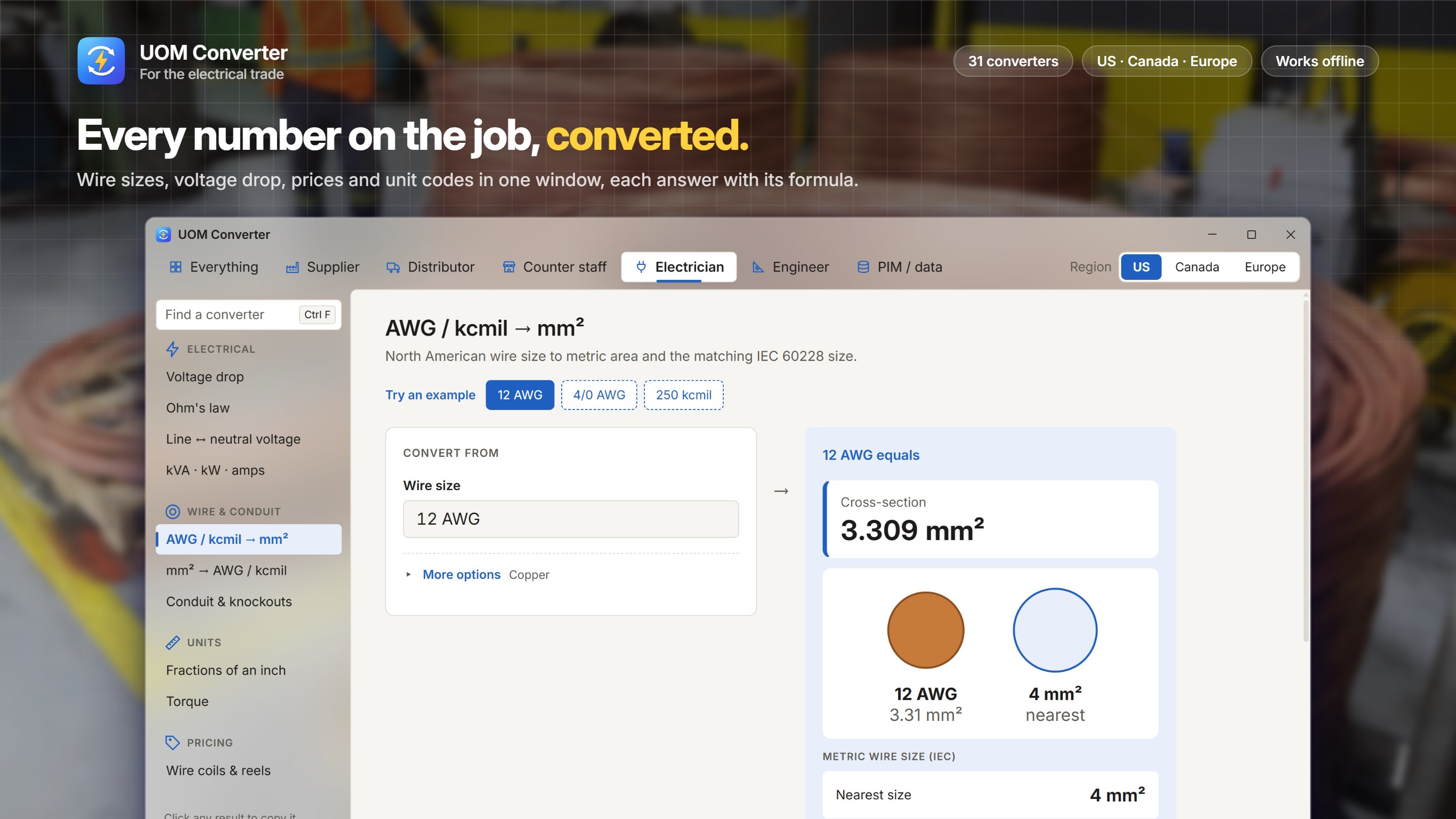Copy the 3.309 mm² cross-section result
This screenshot has height=819, width=1456.
pyautogui.click(x=990, y=519)
